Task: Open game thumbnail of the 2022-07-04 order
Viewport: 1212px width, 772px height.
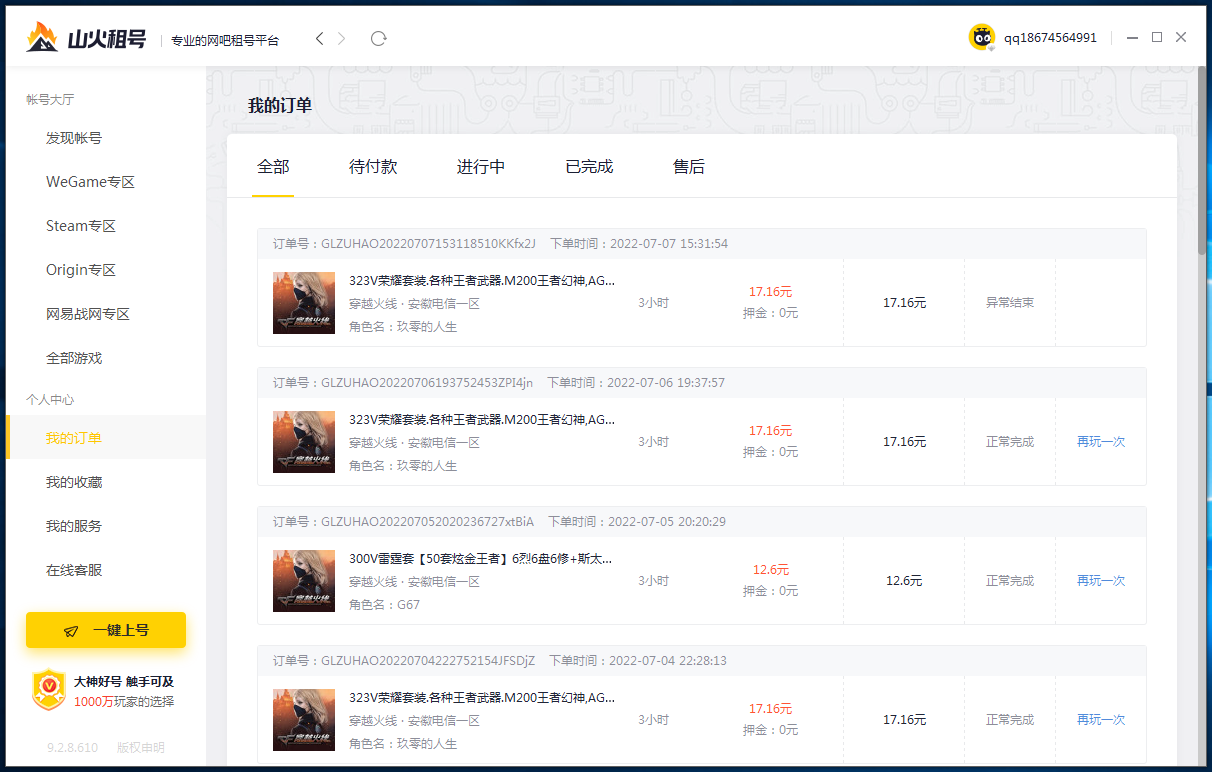Action: [304, 720]
